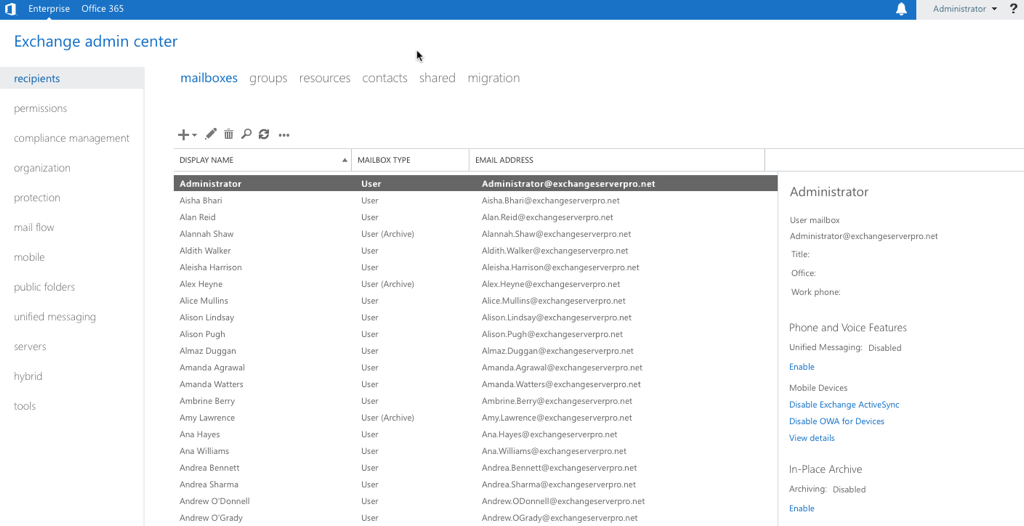This screenshot has height=526, width=1024.
Task: Switch to the Office 365 tab
Action: pos(103,9)
